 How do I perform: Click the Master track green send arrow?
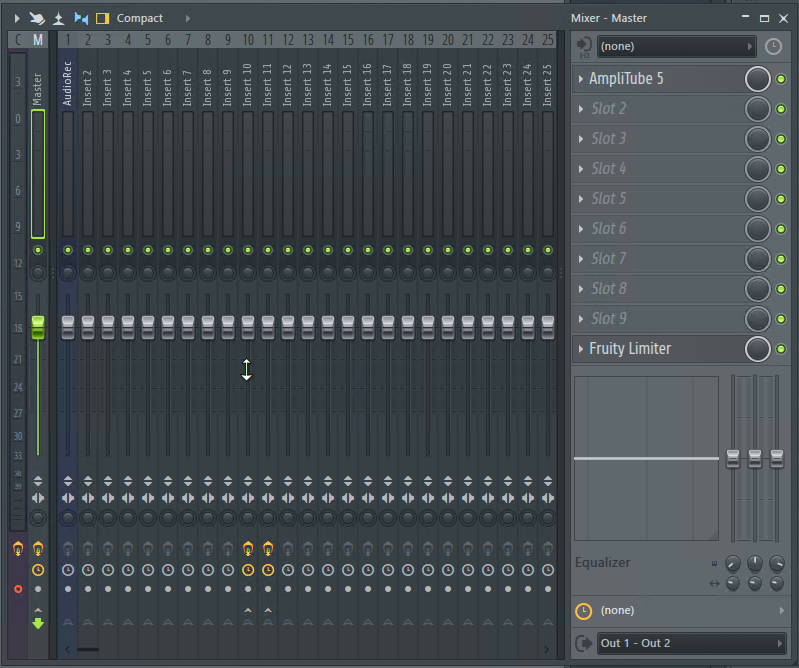(38, 623)
